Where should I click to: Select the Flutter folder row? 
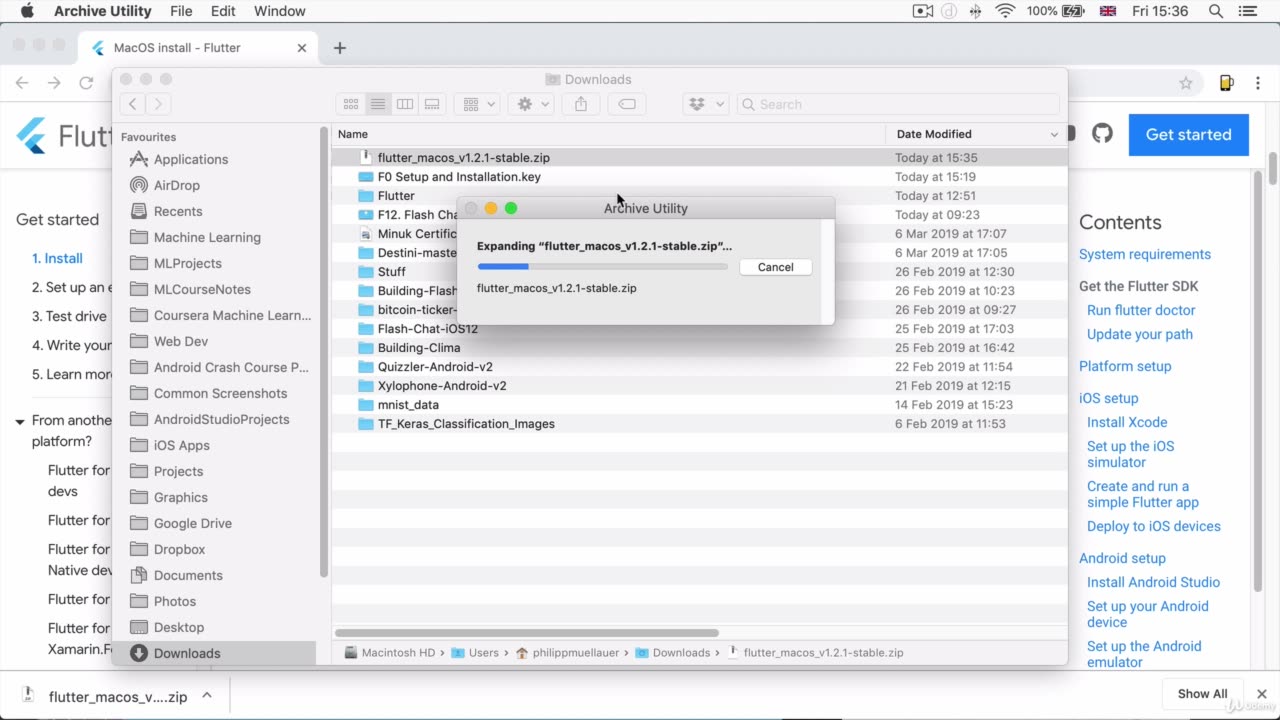point(699,195)
